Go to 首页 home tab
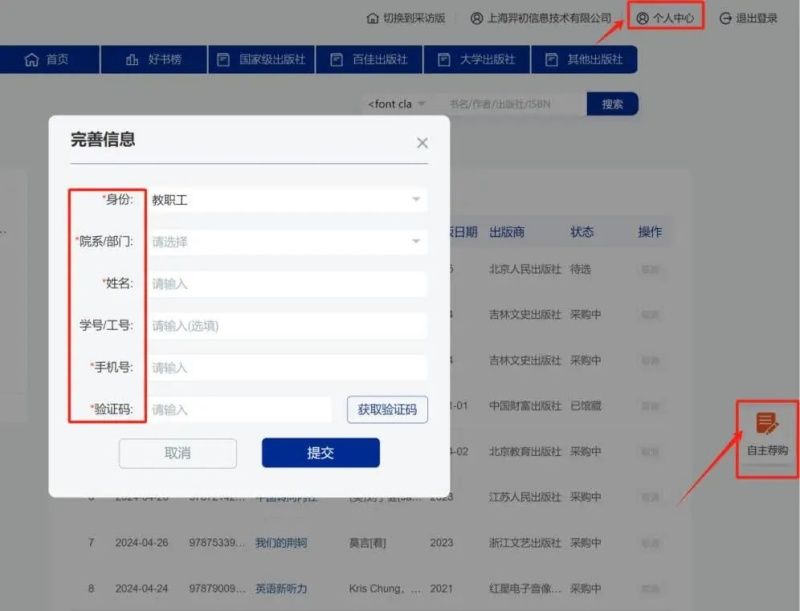 (x=47, y=60)
